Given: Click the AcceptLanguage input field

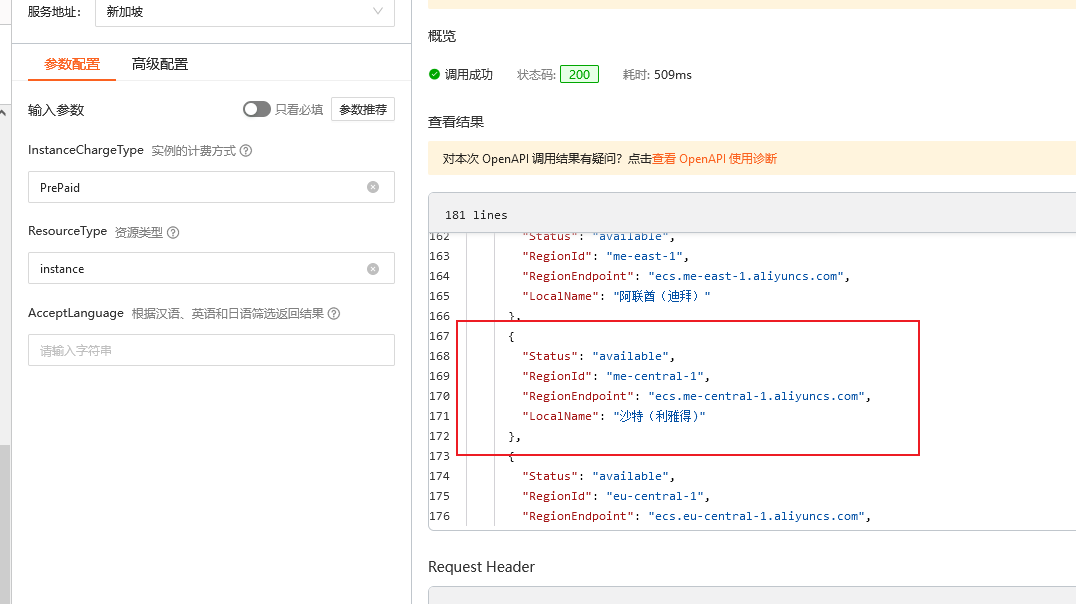Looking at the screenshot, I should pyautogui.click(x=211, y=351).
